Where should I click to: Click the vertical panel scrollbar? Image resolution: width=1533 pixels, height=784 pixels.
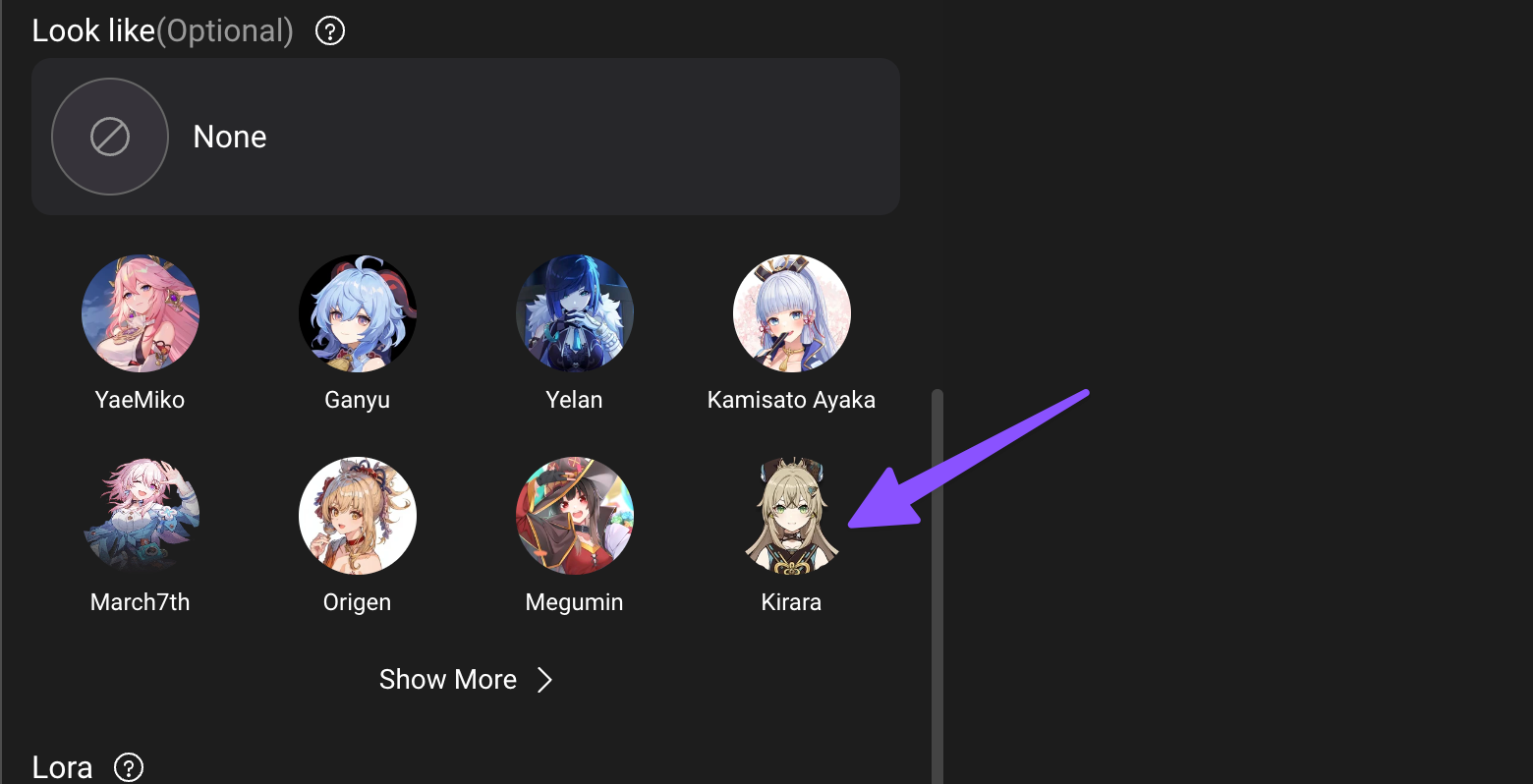[x=937, y=586]
